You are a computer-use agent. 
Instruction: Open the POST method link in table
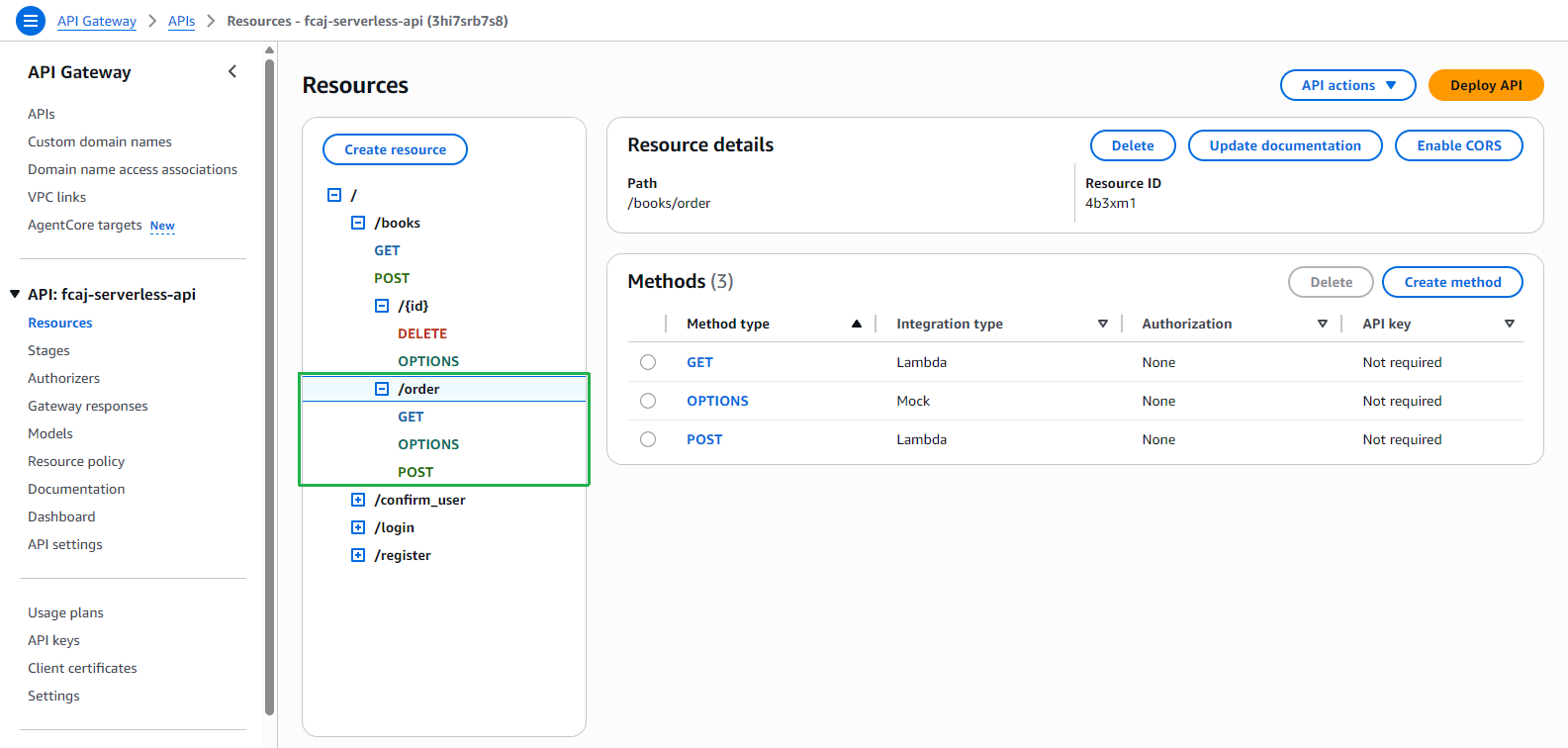704,439
